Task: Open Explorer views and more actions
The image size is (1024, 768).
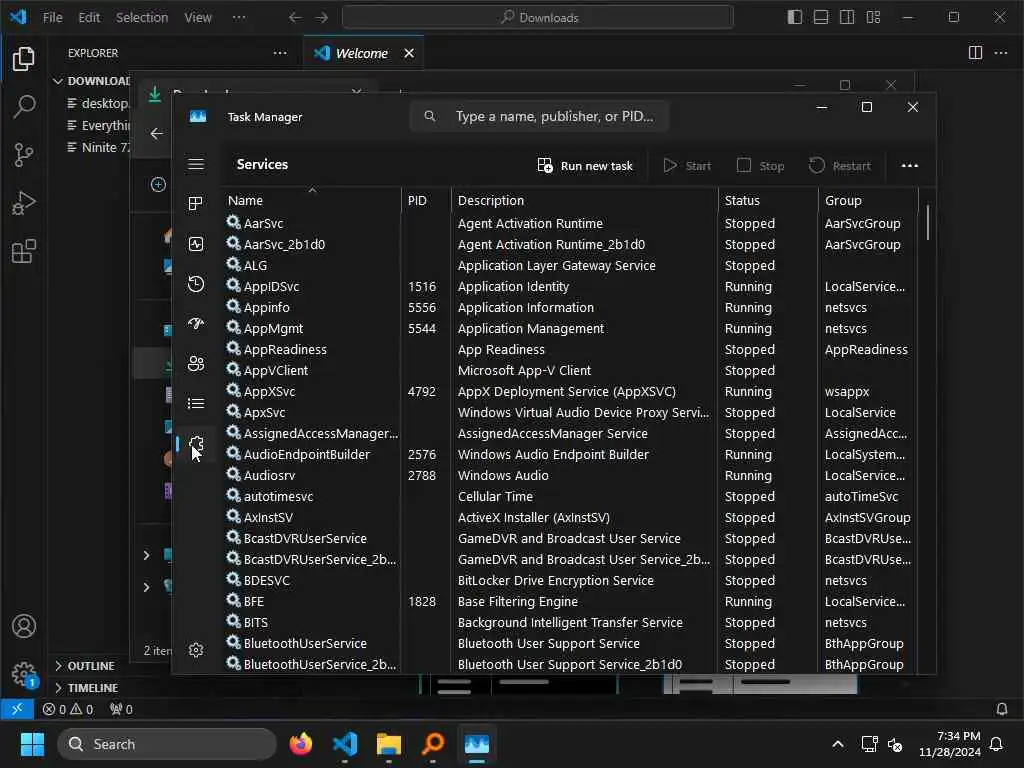Action: pos(280,53)
